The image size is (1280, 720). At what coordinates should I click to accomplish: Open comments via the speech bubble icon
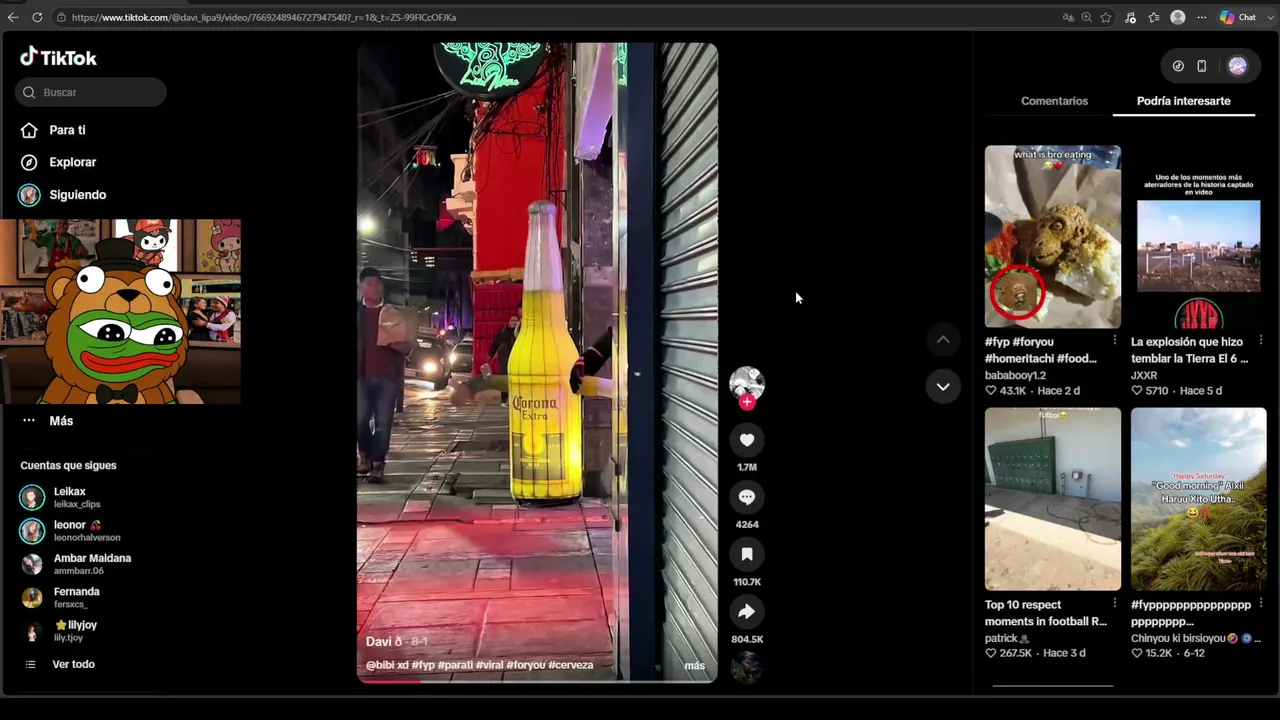747,497
